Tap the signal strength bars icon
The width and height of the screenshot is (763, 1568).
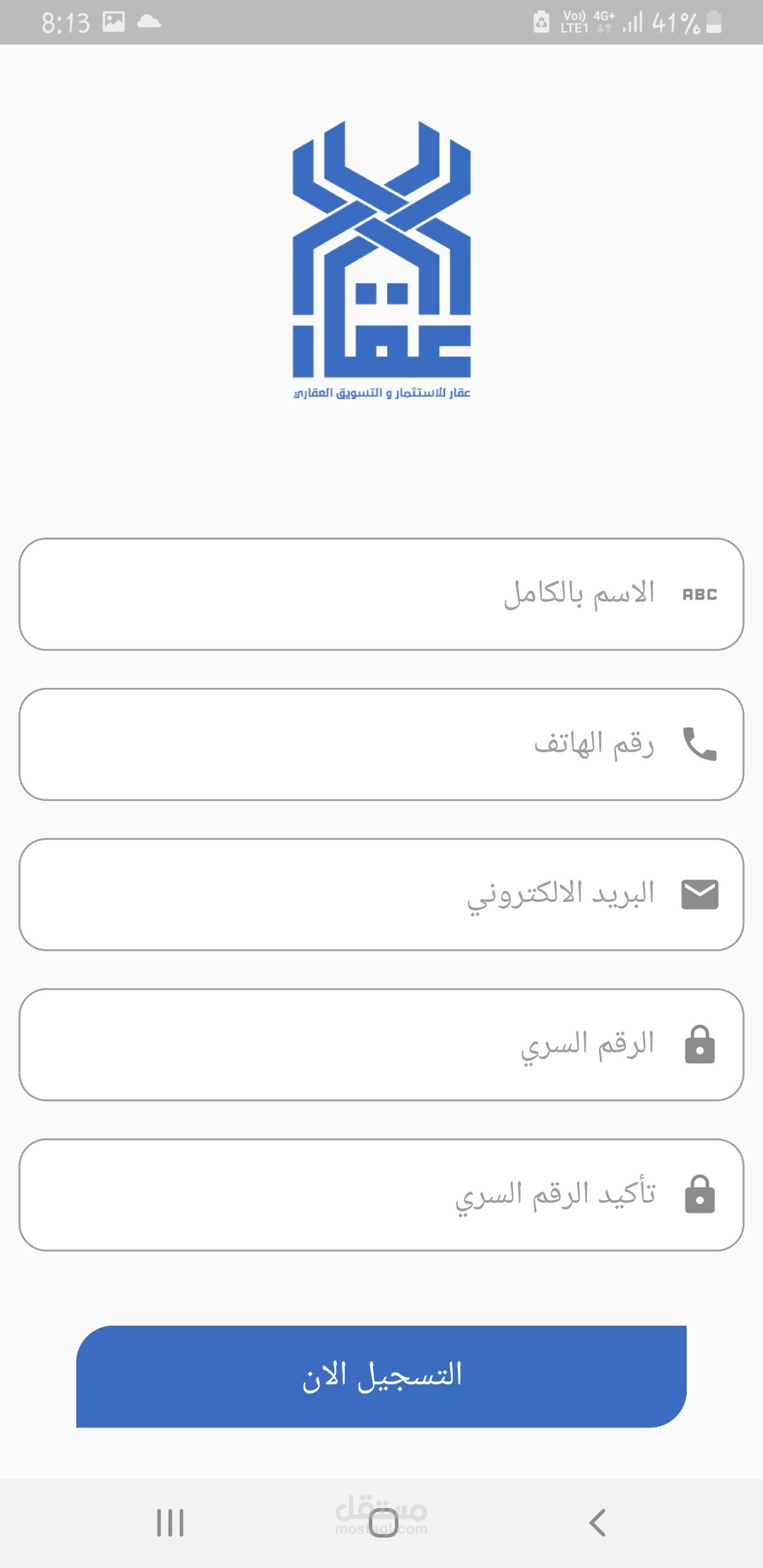point(633,22)
